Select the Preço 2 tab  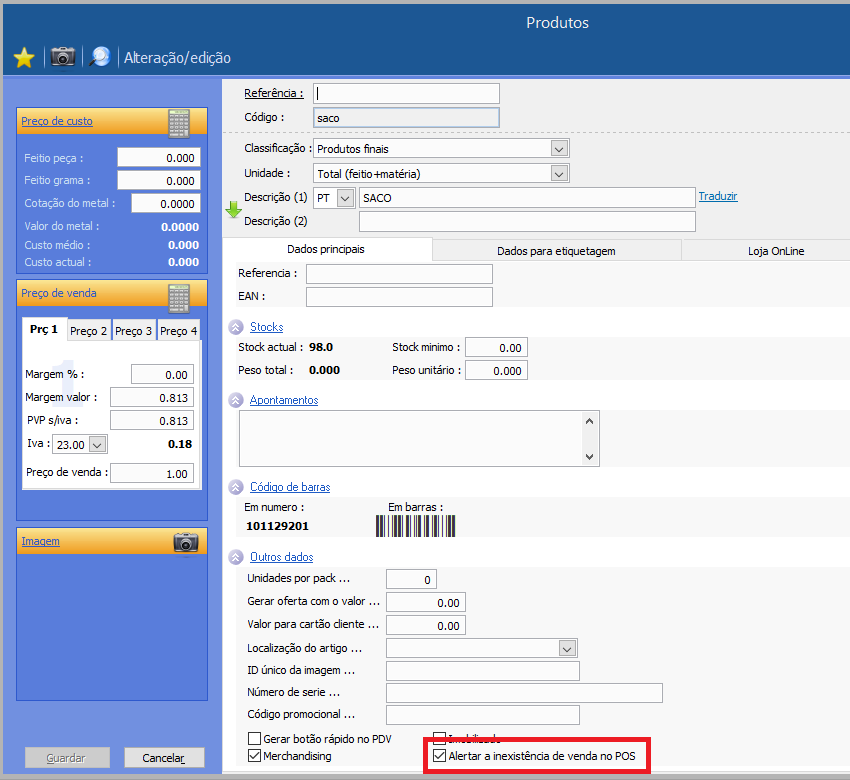coord(89,331)
